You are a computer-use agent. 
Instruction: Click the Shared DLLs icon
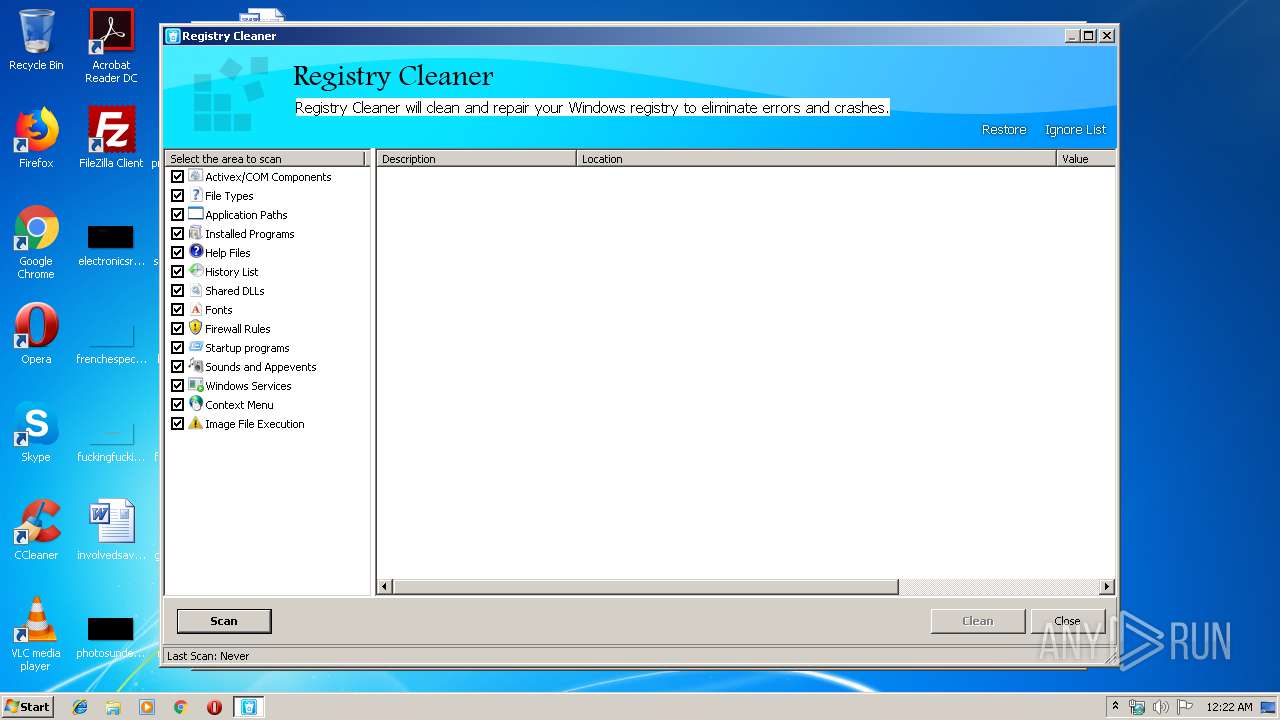point(195,290)
